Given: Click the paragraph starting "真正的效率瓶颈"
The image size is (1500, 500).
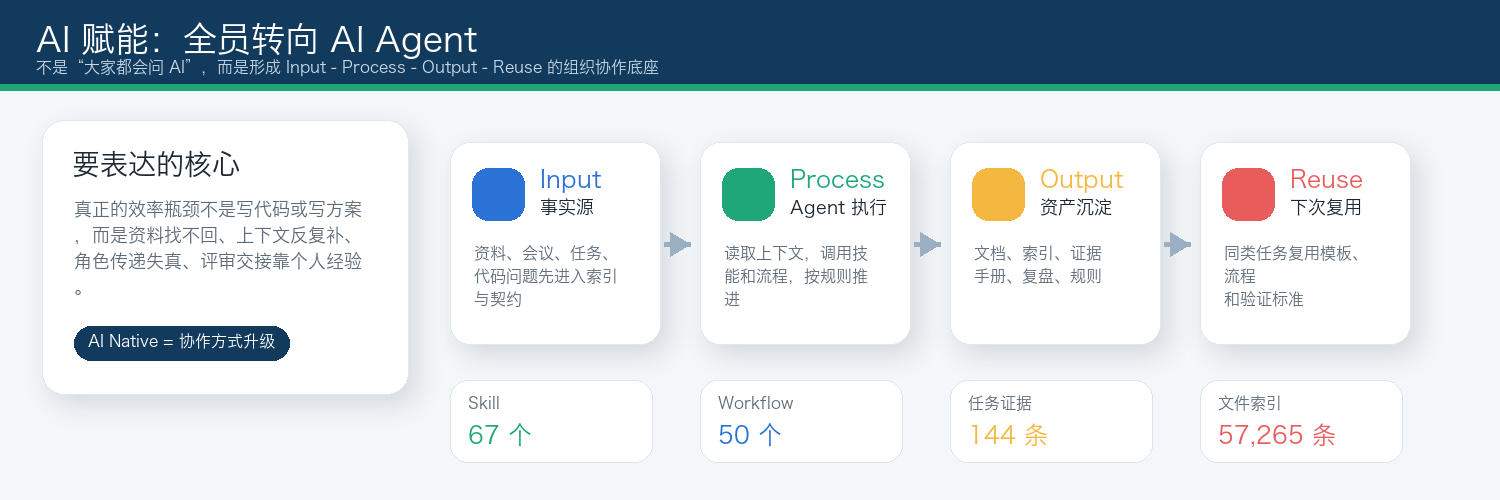Looking at the screenshot, I should [218, 250].
